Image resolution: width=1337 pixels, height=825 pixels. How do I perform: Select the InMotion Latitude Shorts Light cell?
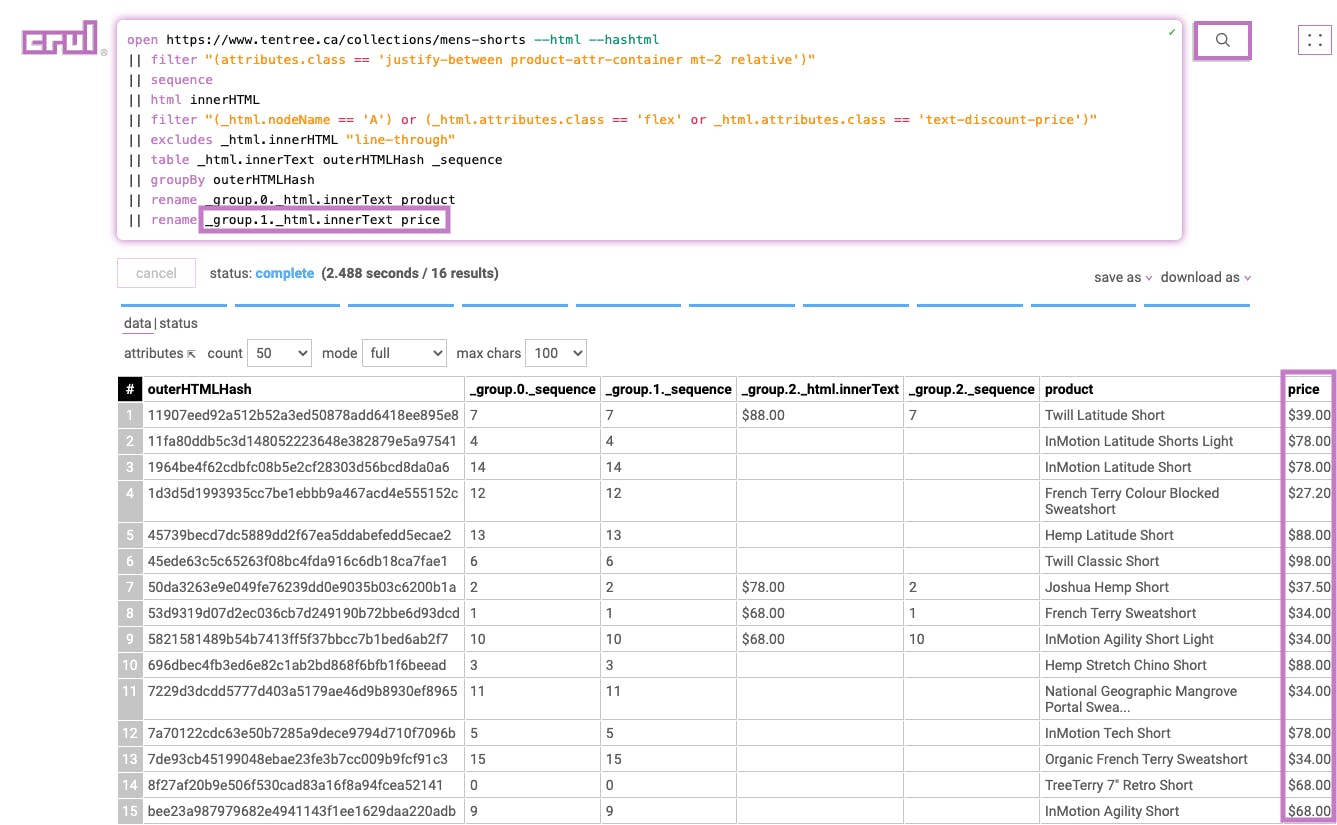pyautogui.click(x=1161, y=441)
